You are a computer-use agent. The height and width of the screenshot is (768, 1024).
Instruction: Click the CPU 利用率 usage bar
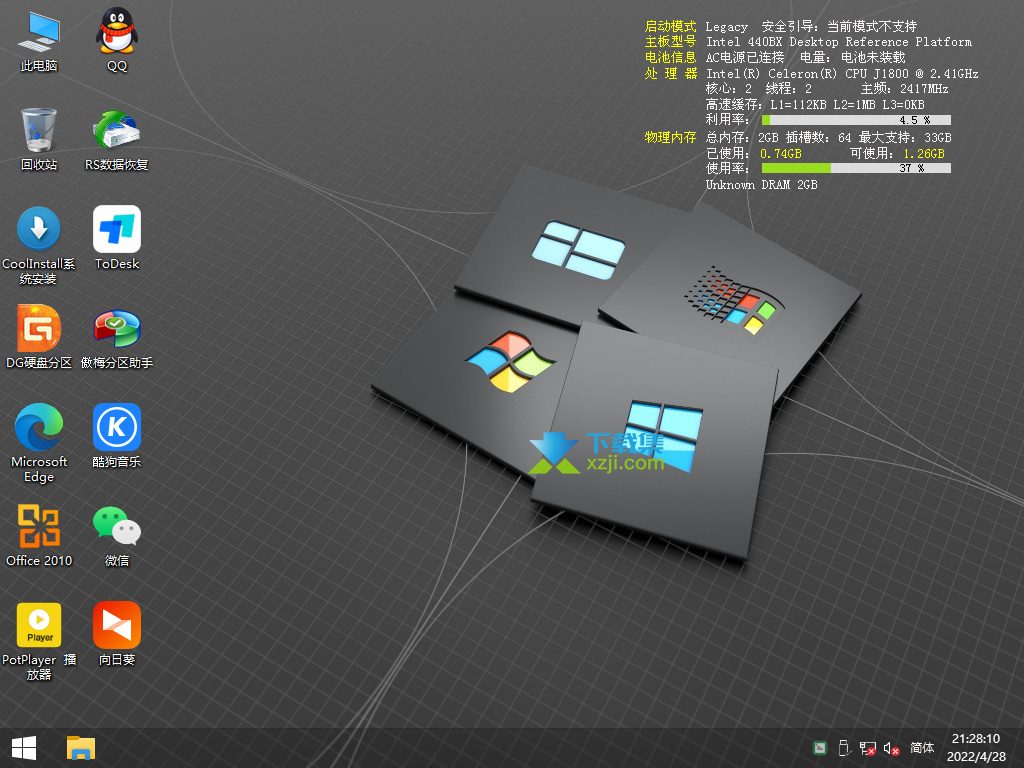click(856, 120)
